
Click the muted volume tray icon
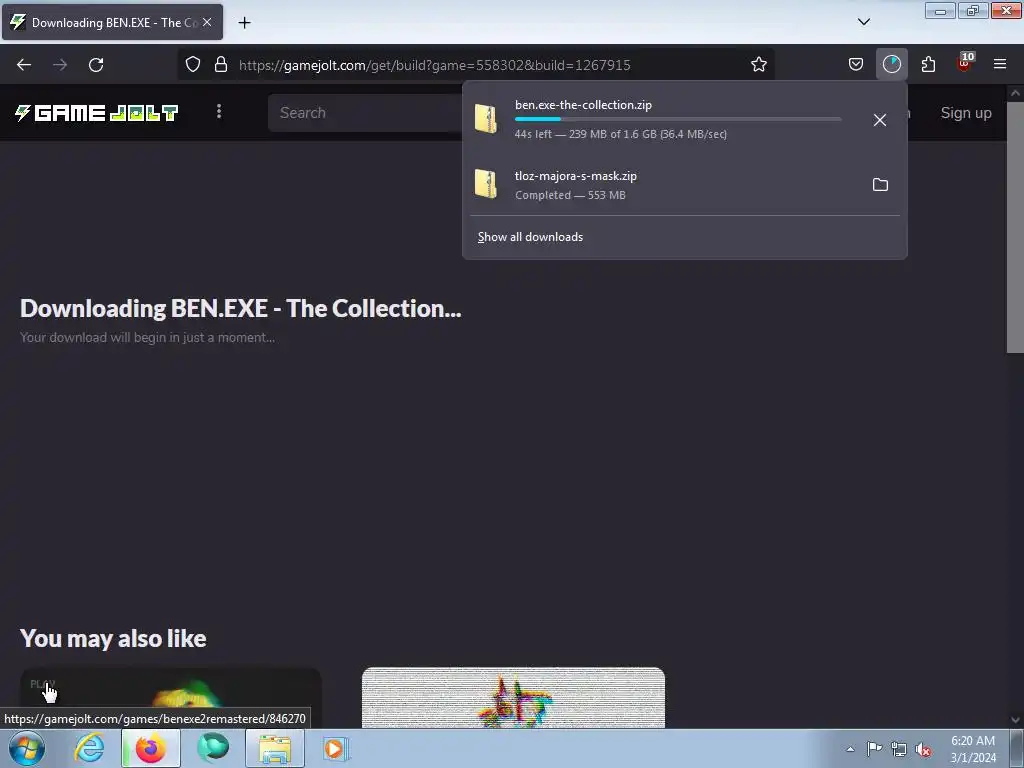coord(923,749)
